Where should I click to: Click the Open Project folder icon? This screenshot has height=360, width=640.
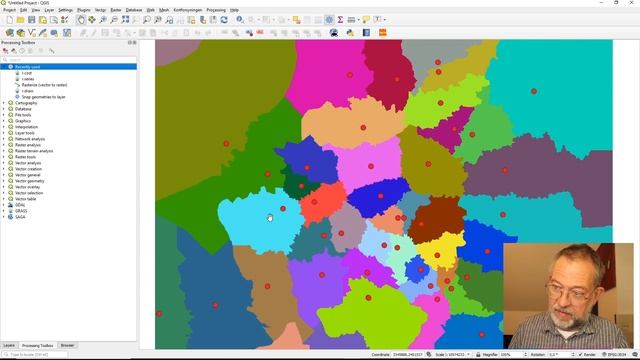(20, 20)
